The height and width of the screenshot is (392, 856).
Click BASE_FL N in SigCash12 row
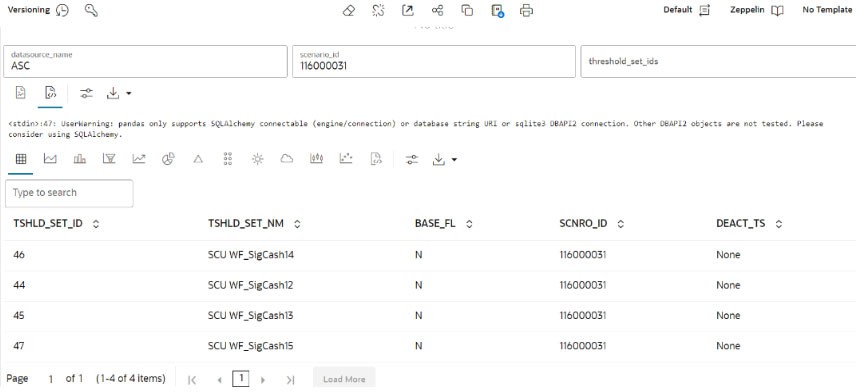coord(419,285)
